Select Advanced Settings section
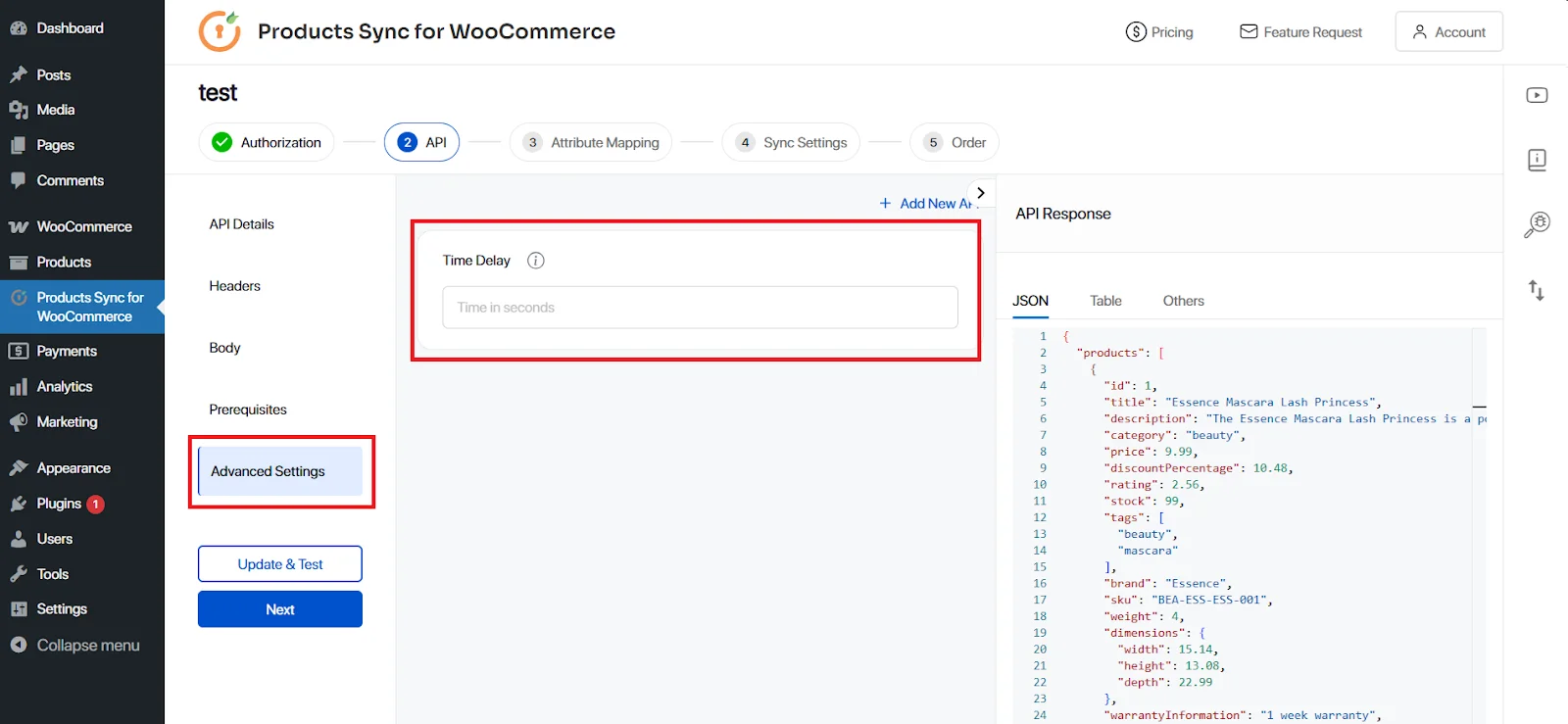Image resolution: width=1568 pixels, height=724 pixels. (280, 471)
